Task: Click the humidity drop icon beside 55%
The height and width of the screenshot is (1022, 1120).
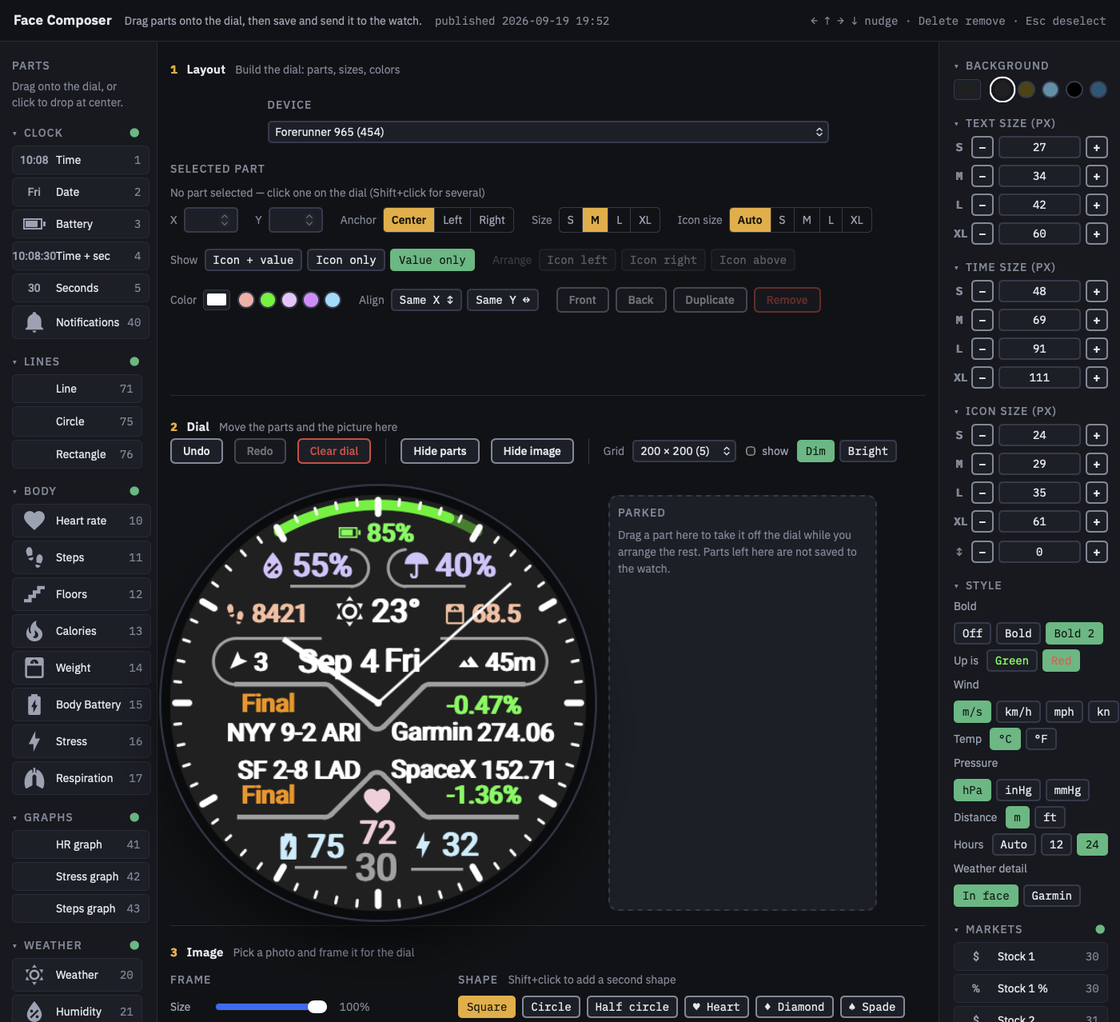Action: pyautogui.click(x=272, y=566)
